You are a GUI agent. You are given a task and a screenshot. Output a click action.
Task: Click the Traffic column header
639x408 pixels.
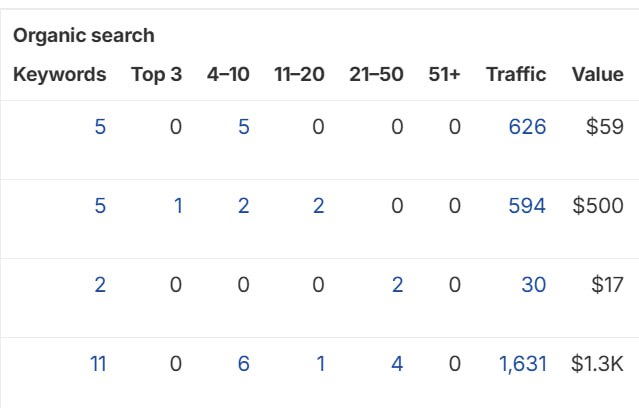516,74
